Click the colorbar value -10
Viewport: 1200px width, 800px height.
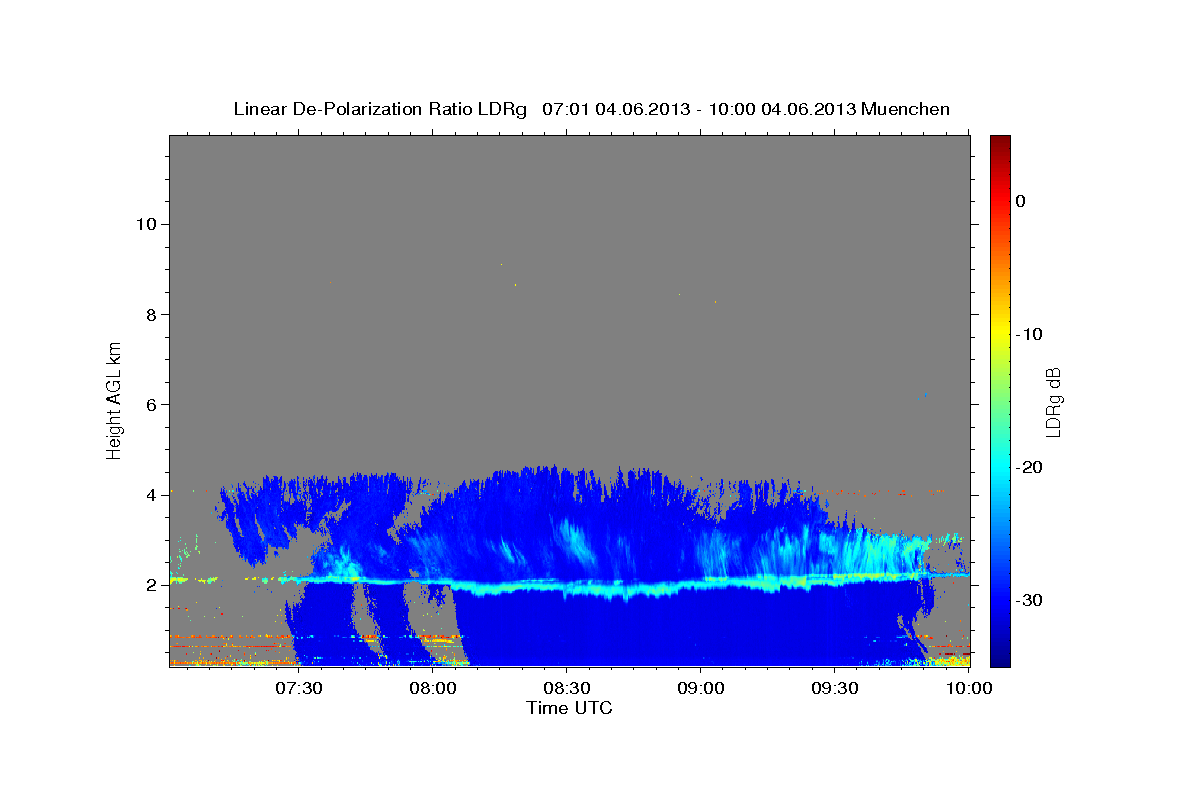[1029, 334]
